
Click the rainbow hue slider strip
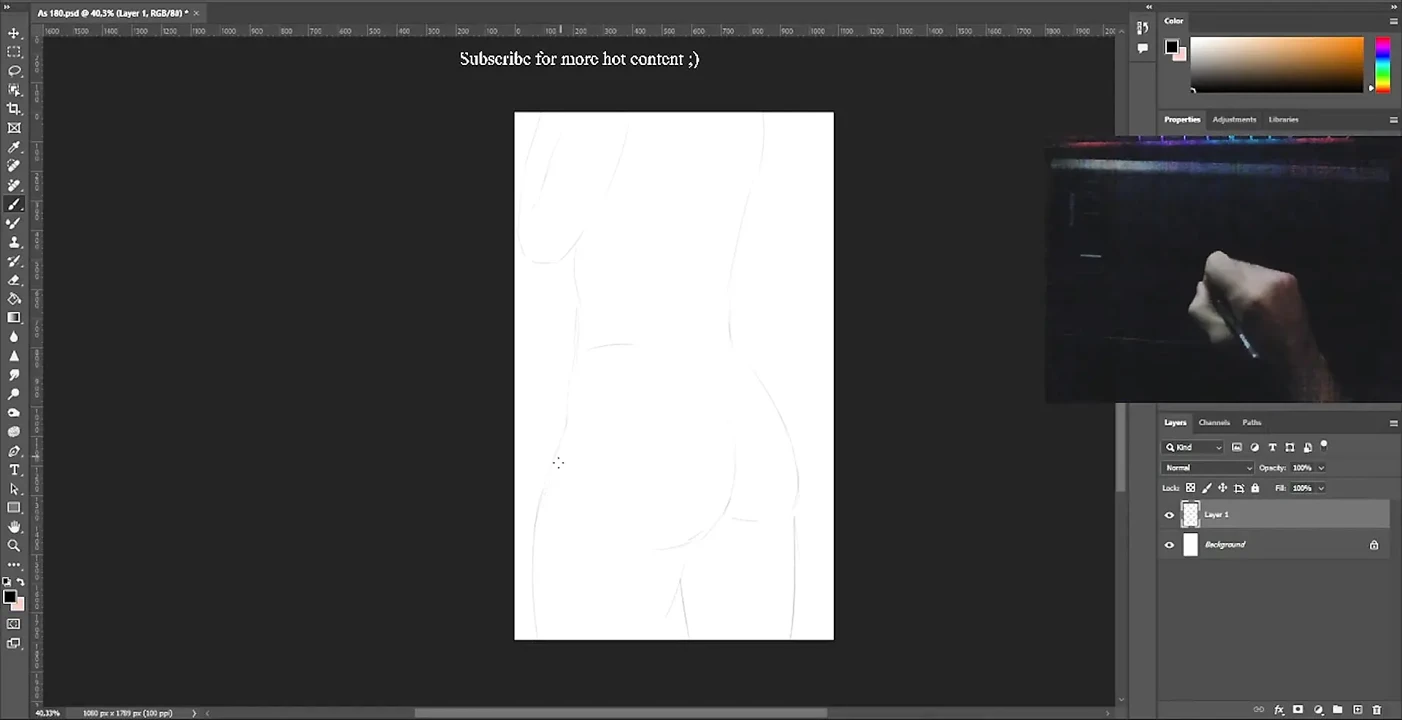1382,65
